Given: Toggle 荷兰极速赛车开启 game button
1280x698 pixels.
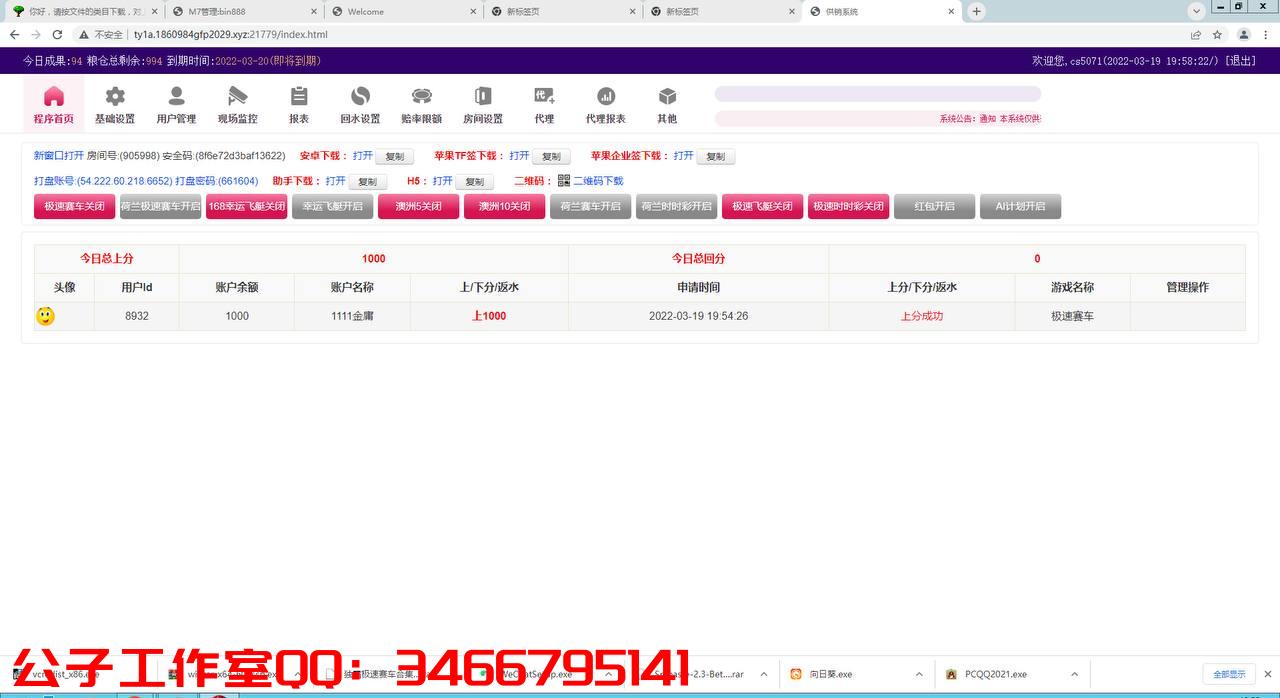Looking at the screenshot, I should click(160, 206).
